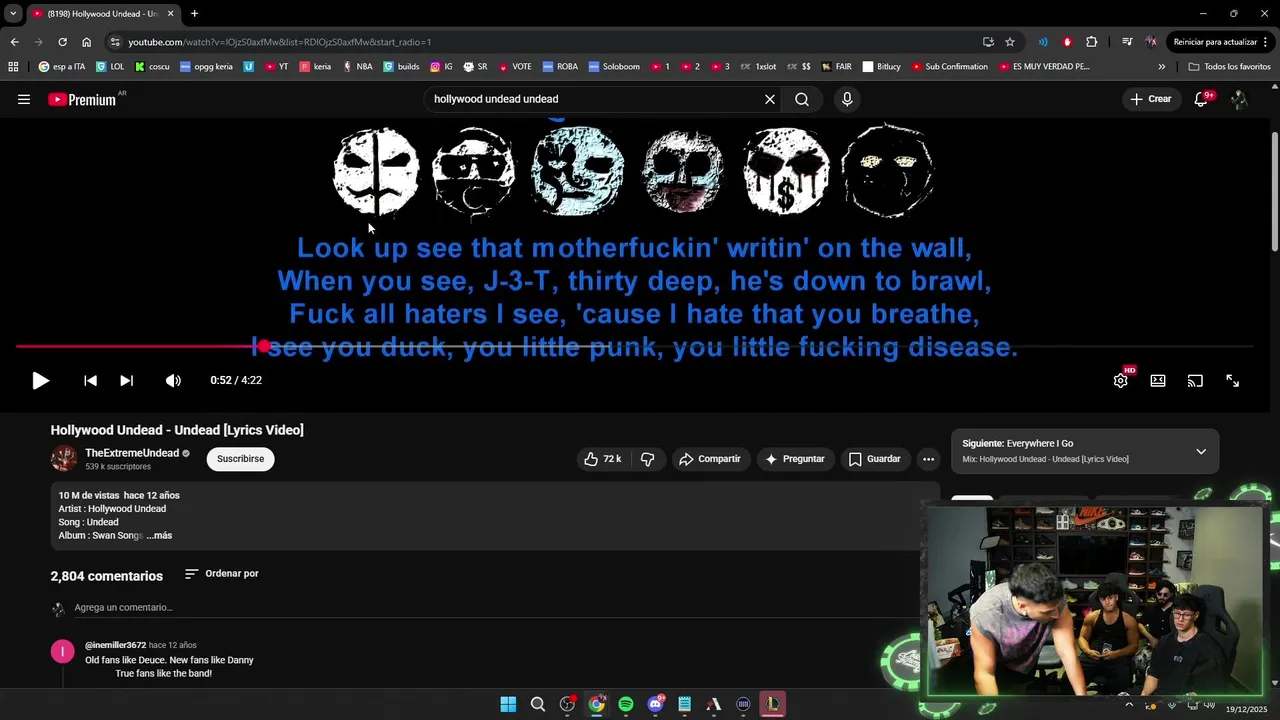
Task: Click the page vertical scrollbar
Action: [x=1274, y=190]
